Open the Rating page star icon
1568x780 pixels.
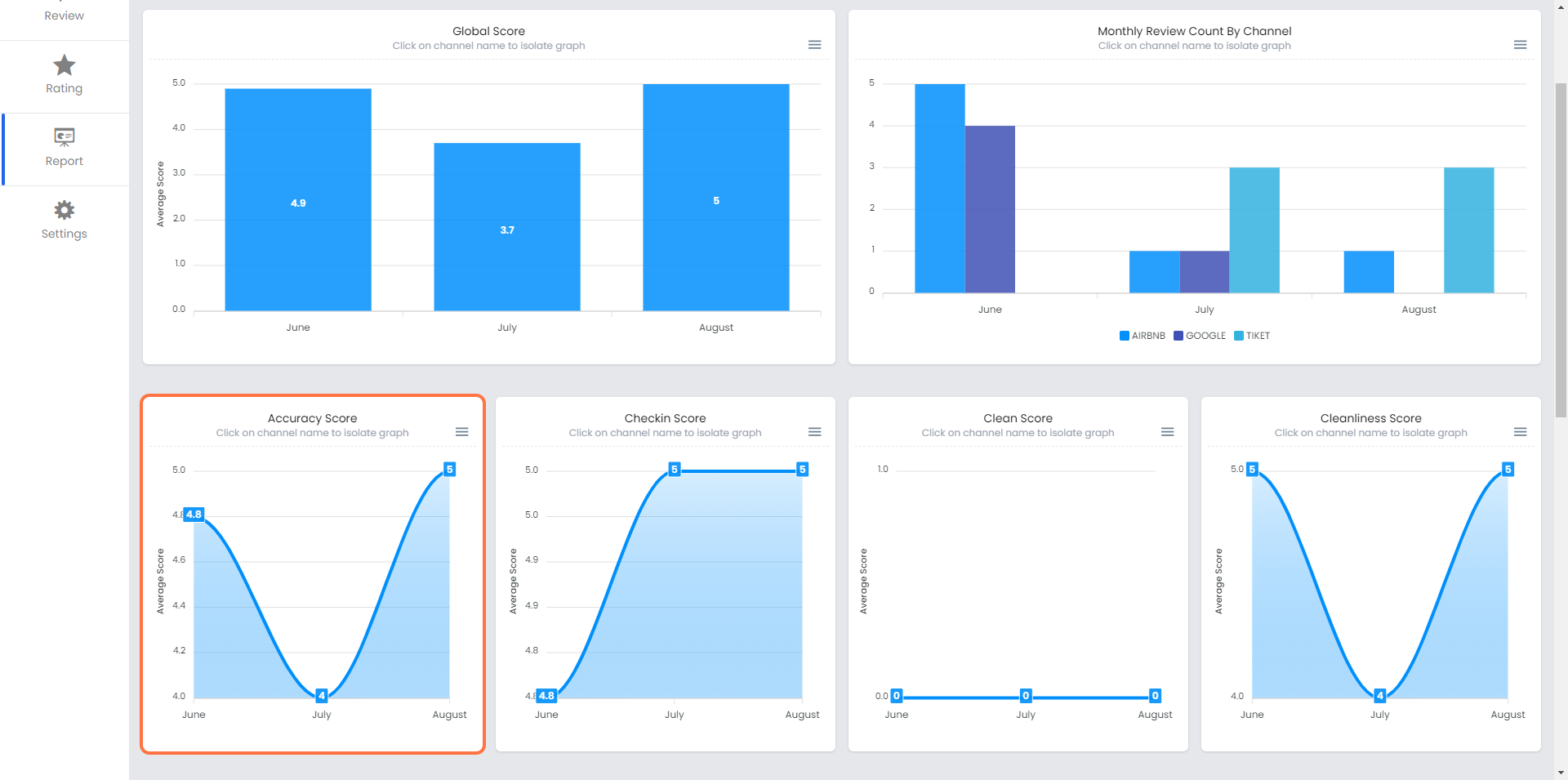pos(64,65)
